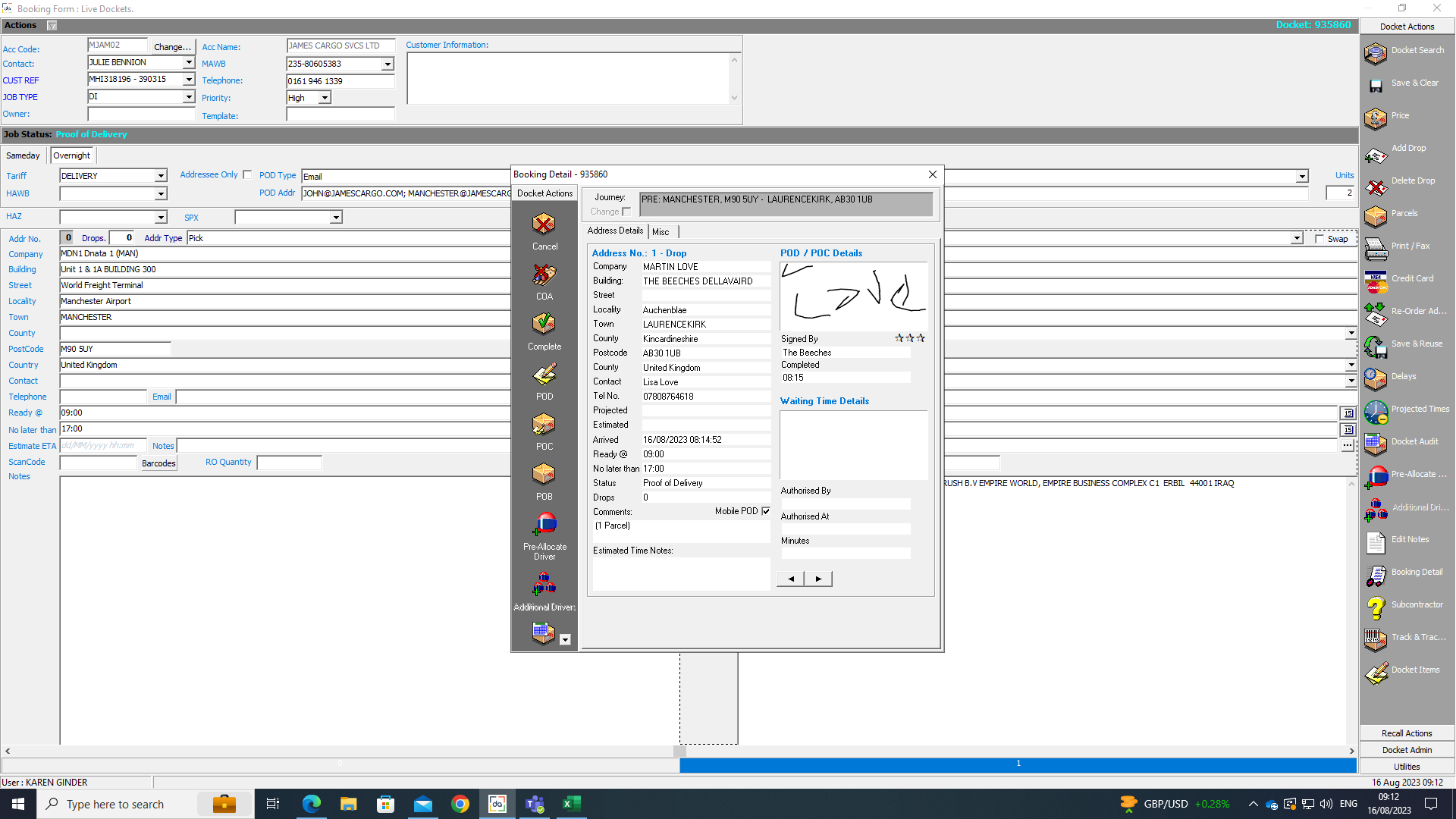Switch to the Misc tab
This screenshot has width=1456, height=819.
click(661, 232)
